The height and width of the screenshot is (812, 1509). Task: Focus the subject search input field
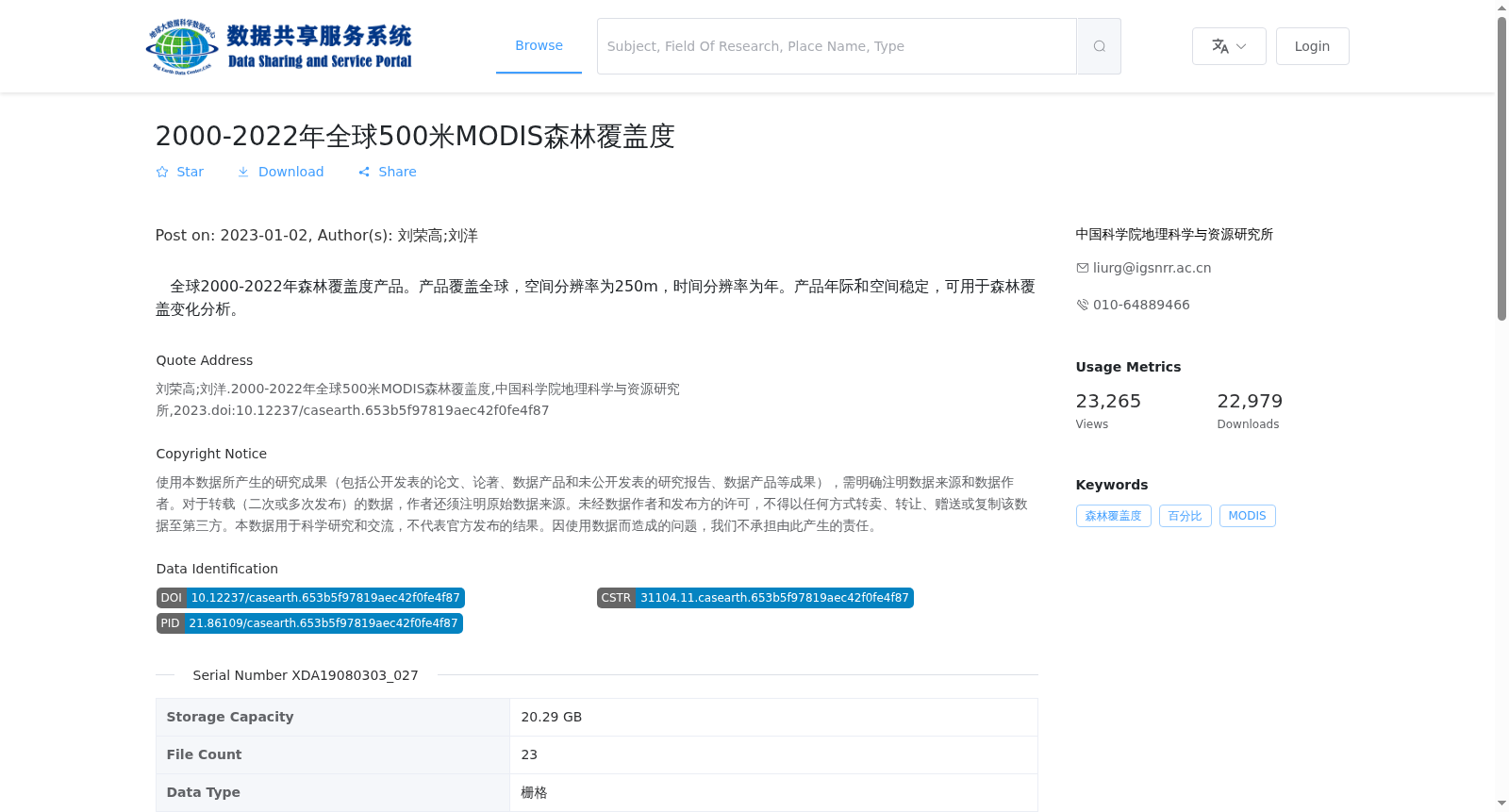(837, 46)
